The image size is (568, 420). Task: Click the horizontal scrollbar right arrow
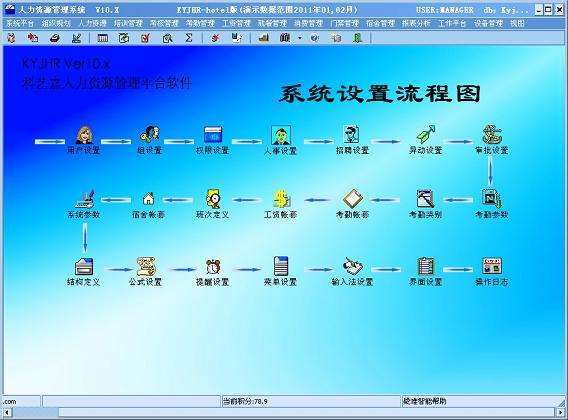coord(560,412)
